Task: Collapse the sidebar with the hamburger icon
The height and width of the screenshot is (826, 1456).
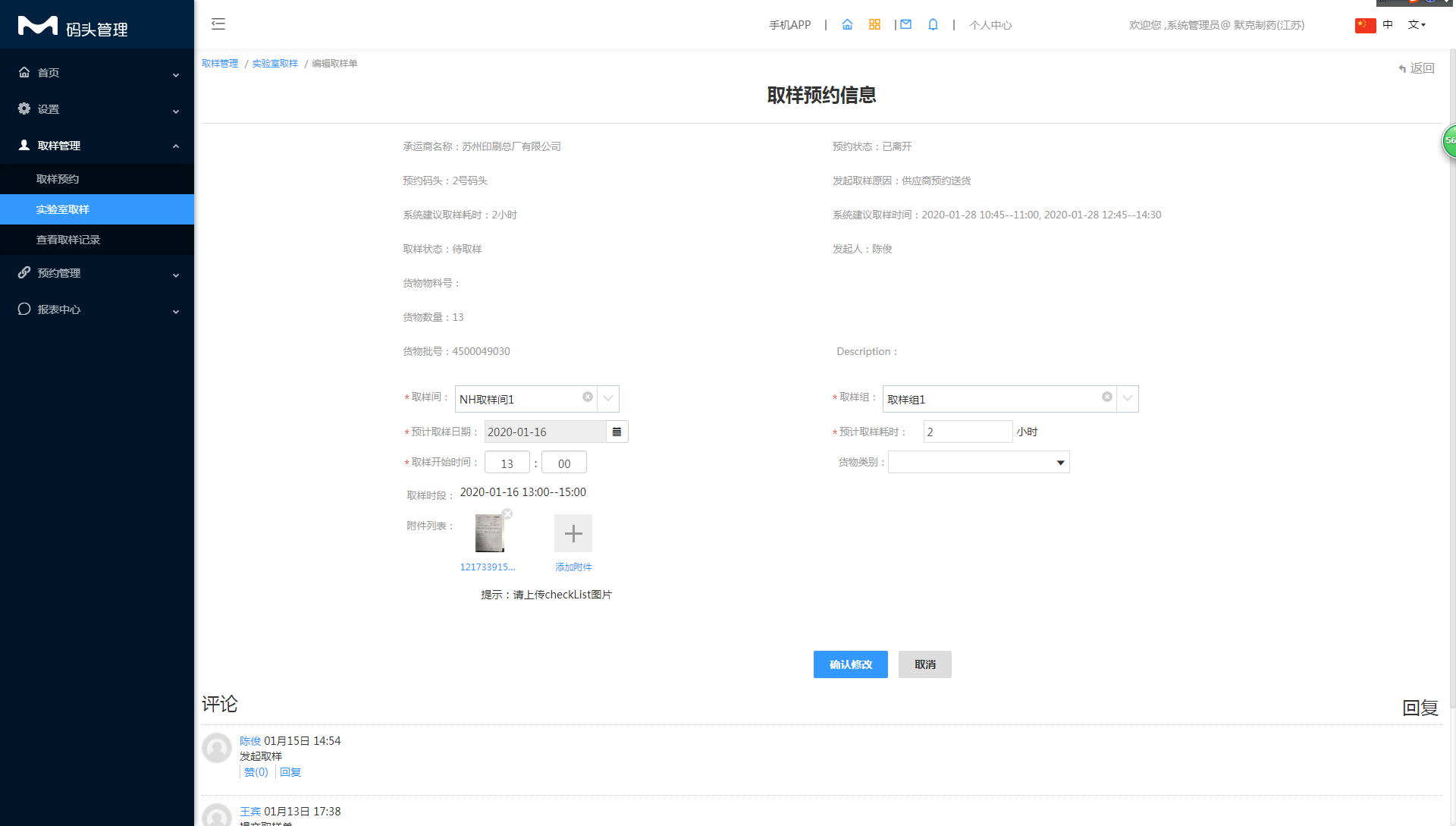Action: coord(218,24)
